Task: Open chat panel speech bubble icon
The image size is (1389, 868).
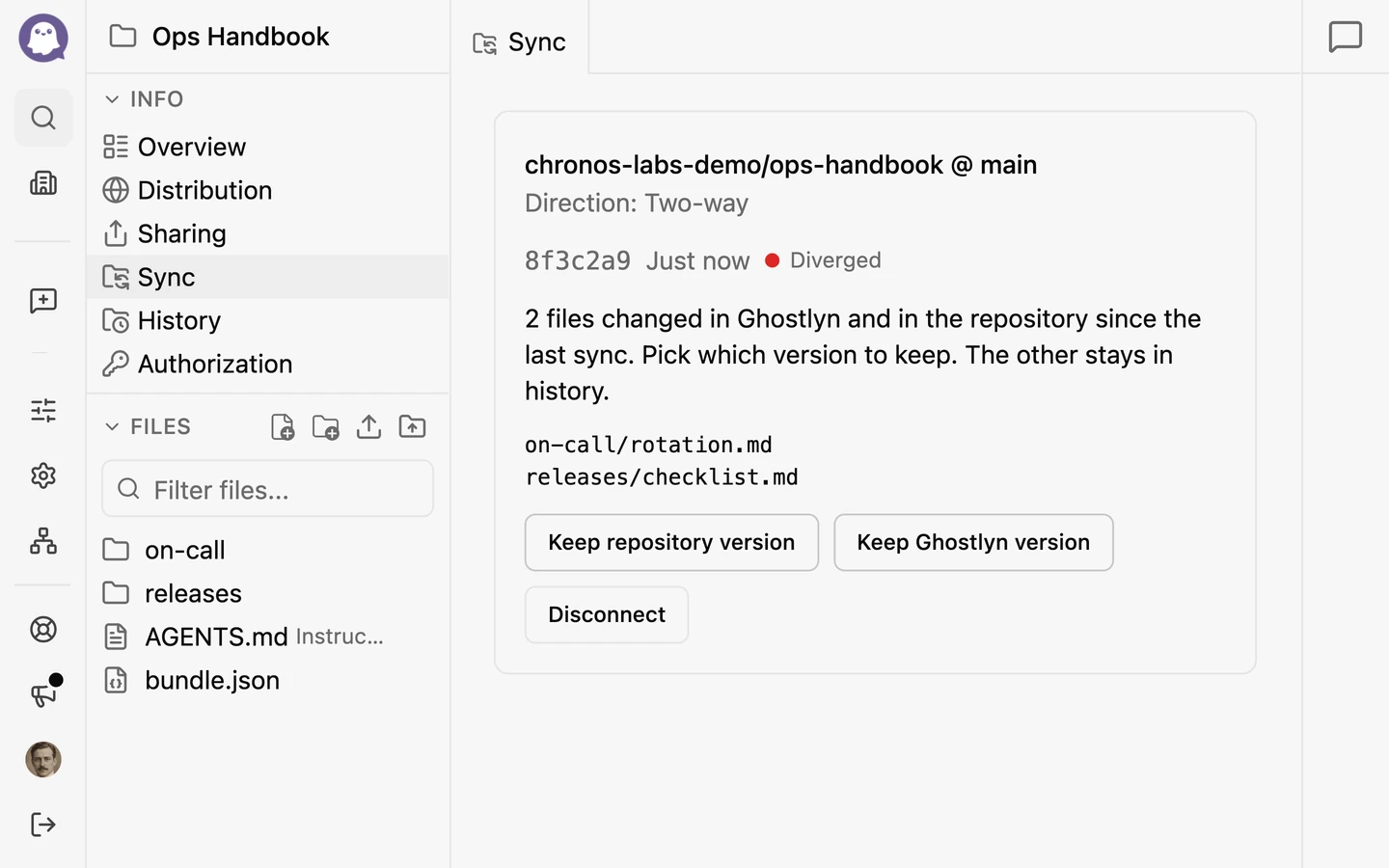Action: tap(1345, 38)
